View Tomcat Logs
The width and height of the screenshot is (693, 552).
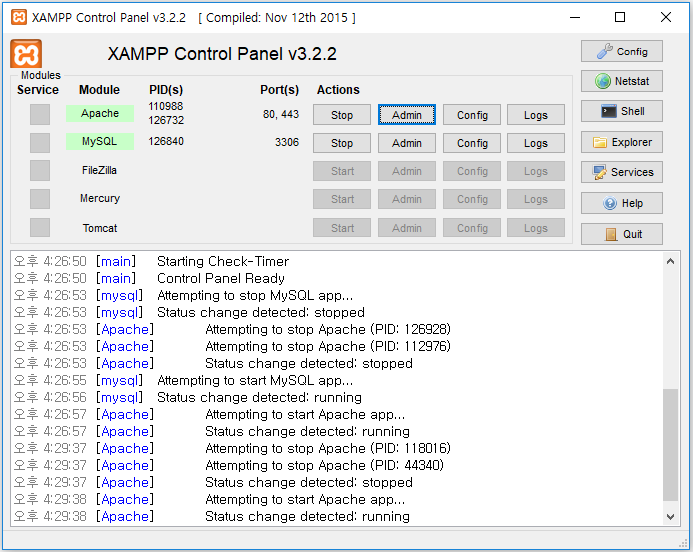tap(536, 228)
